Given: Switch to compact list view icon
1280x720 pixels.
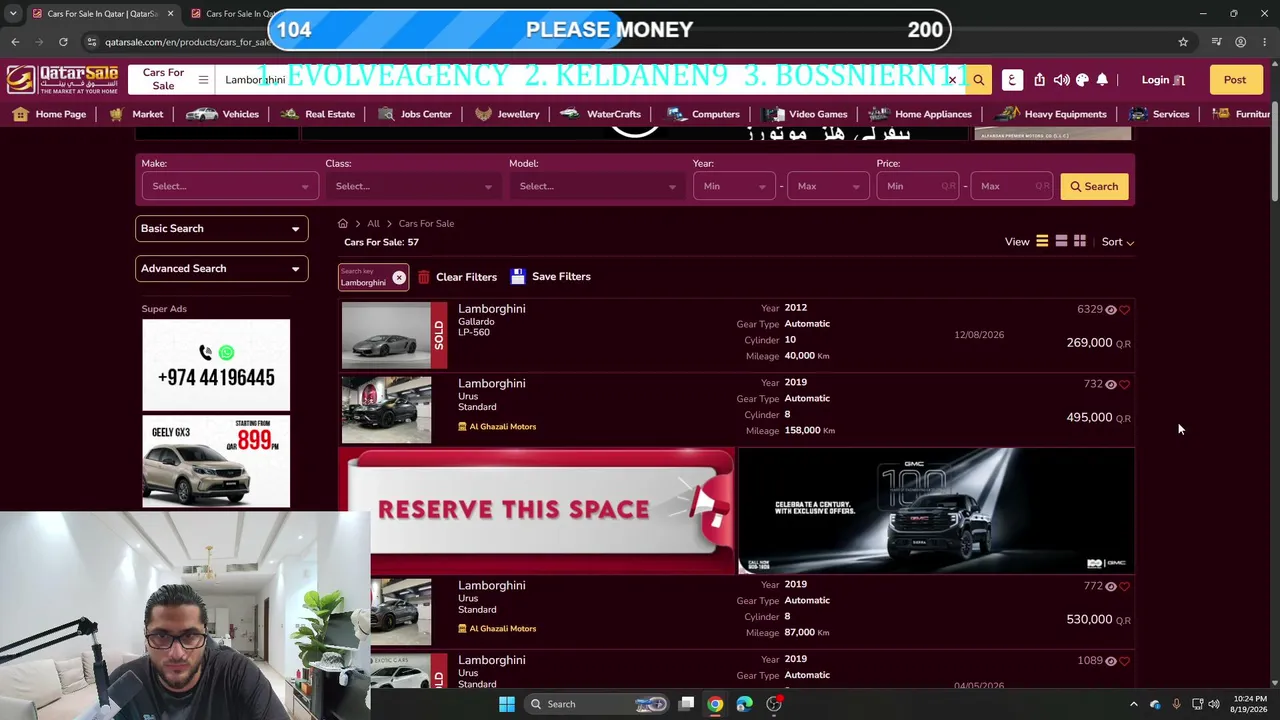Looking at the screenshot, I should [x=1042, y=241].
